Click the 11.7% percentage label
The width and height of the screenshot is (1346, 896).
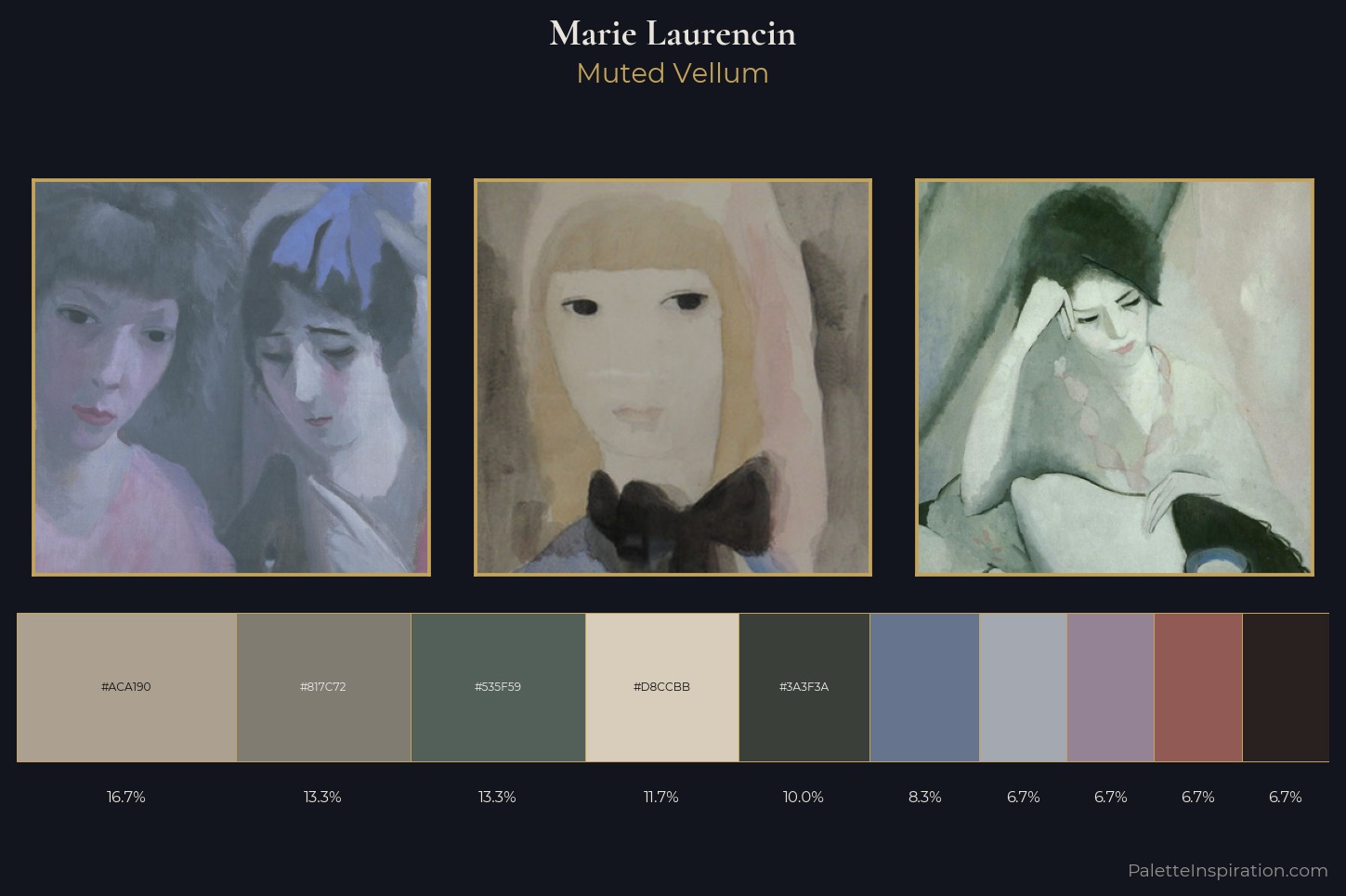tap(661, 797)
